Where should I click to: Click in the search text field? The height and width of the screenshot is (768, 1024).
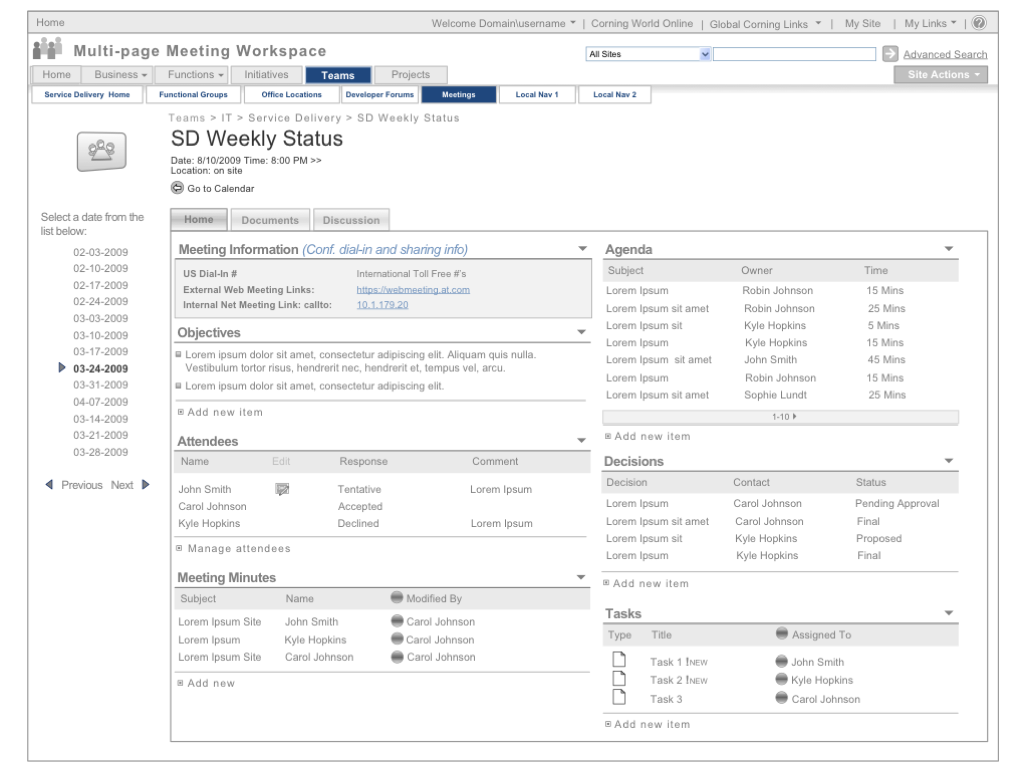point(795,54)
